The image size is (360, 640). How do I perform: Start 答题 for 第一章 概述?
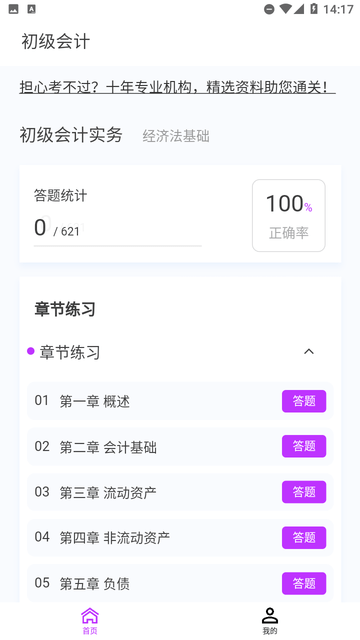tap(304, 401)
